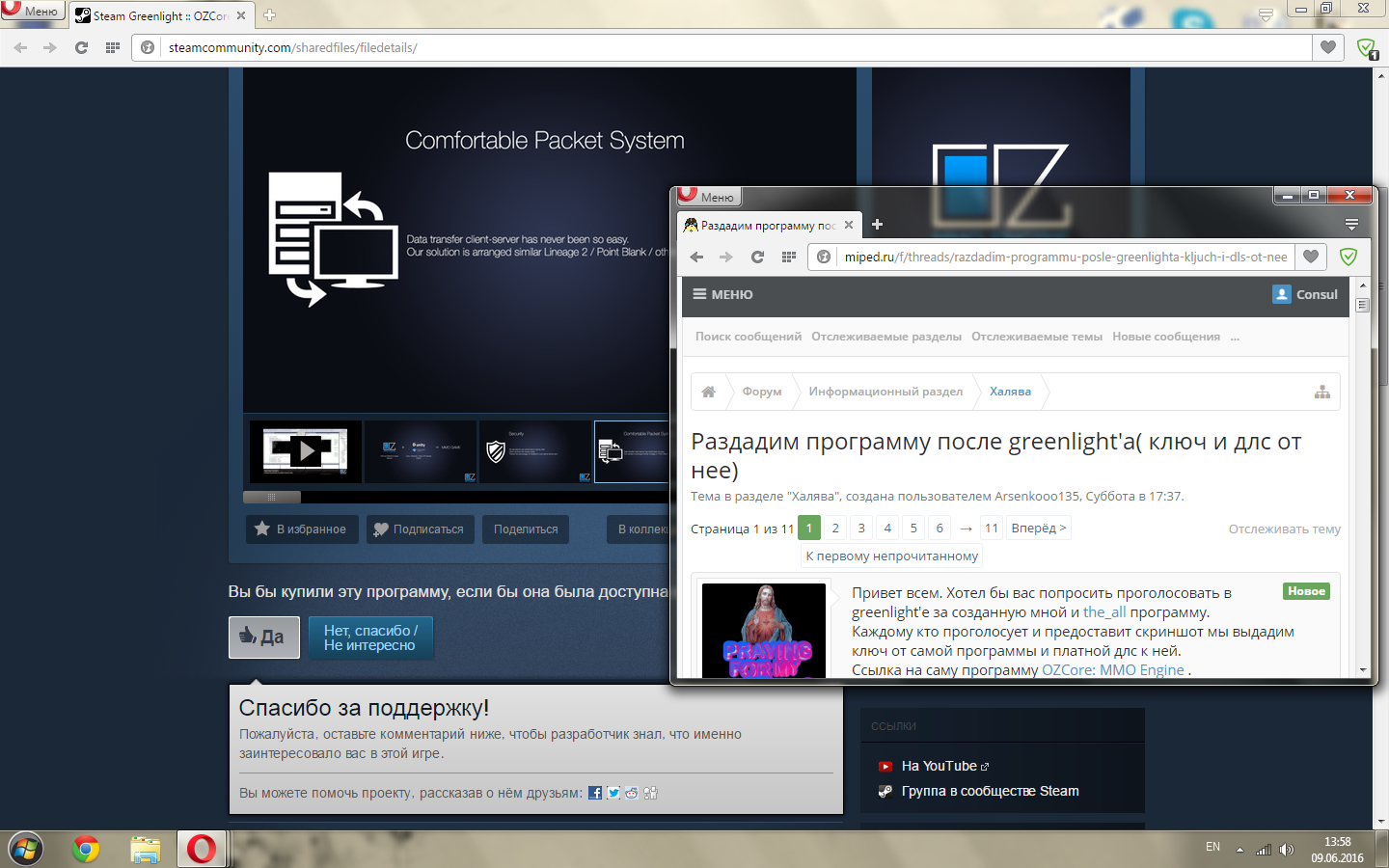Vote Да thumbs-up on Greenlight
This screenshot has width=1389, height=868.
(x=264, y=637)
